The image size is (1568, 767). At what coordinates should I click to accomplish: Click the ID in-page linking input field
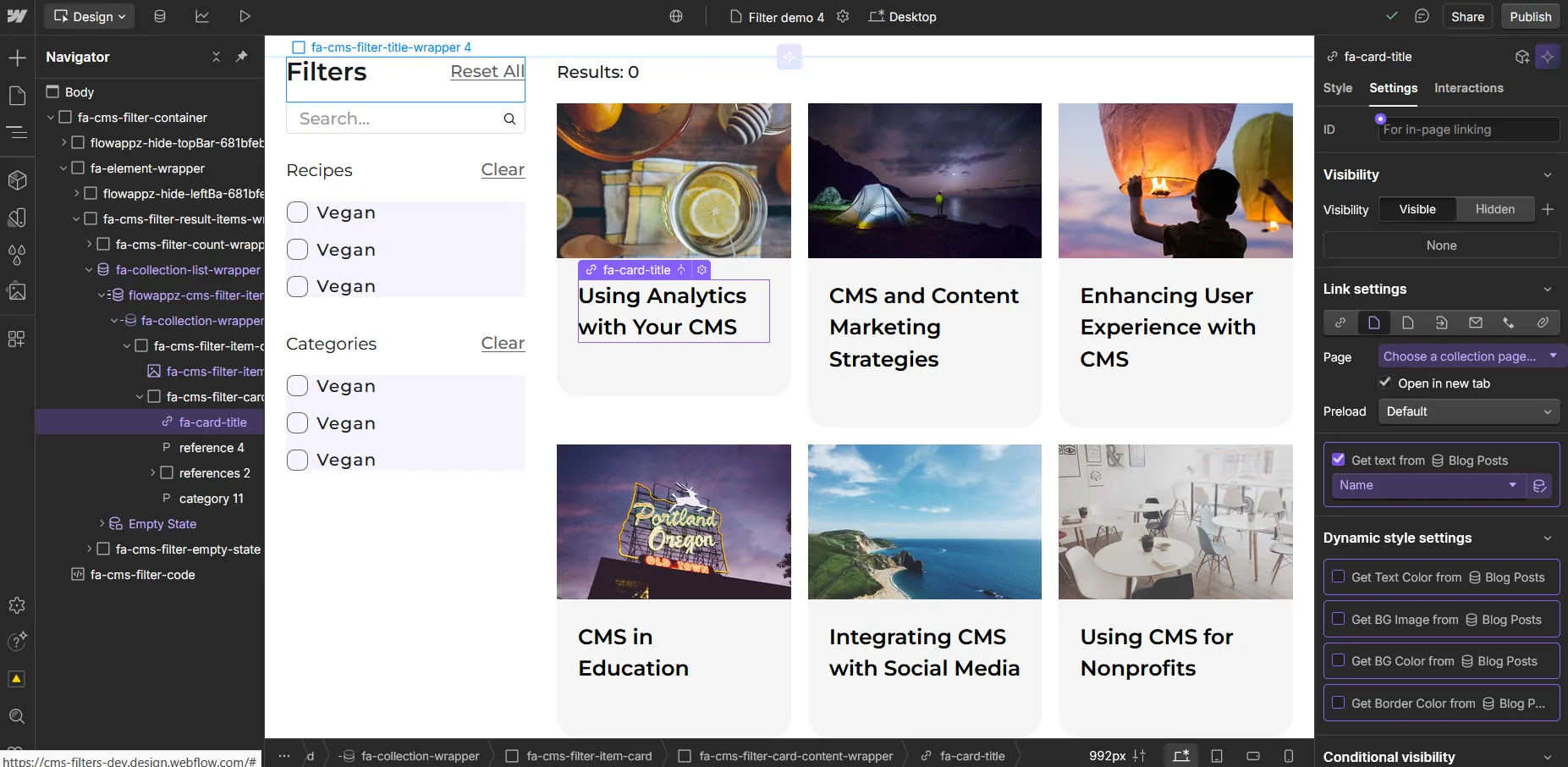point(1468,130)
